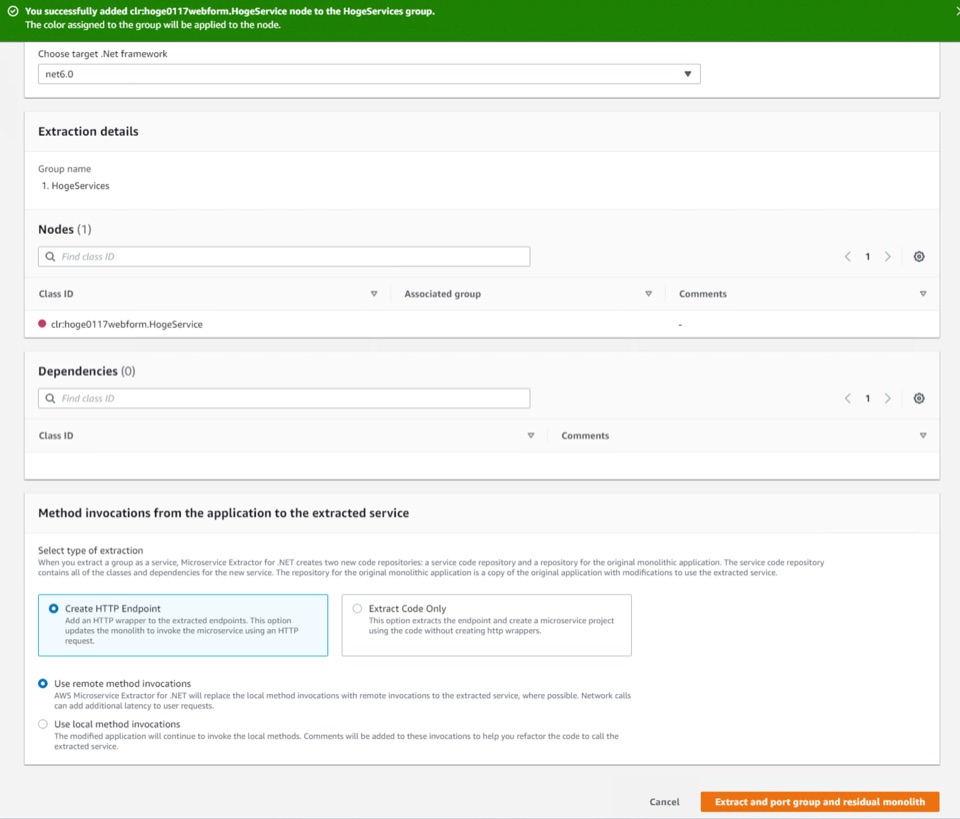Click Cancel button
Image resolution: width=960 pixels, height=819 pixels.
click(x=664, y=802)
